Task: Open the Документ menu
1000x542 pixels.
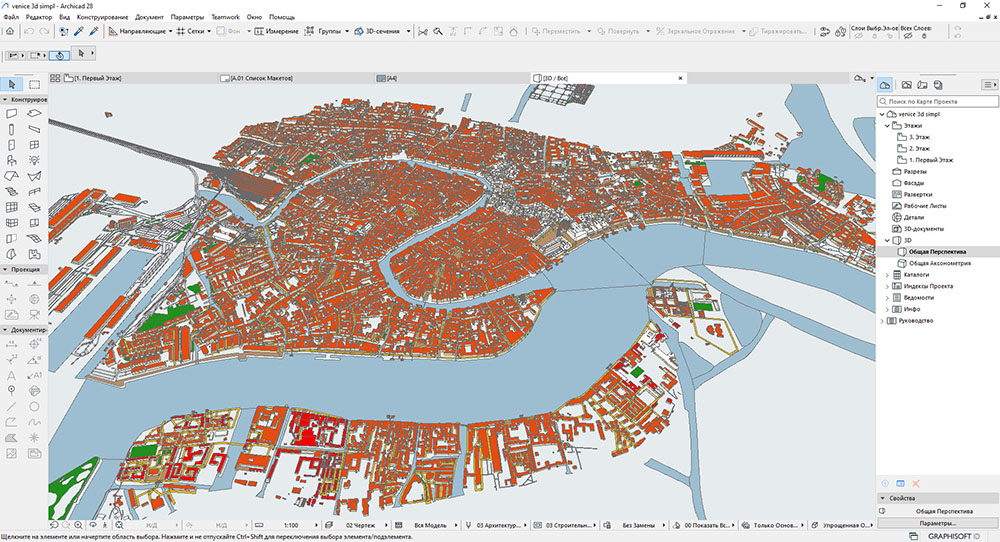Action: 149,17
